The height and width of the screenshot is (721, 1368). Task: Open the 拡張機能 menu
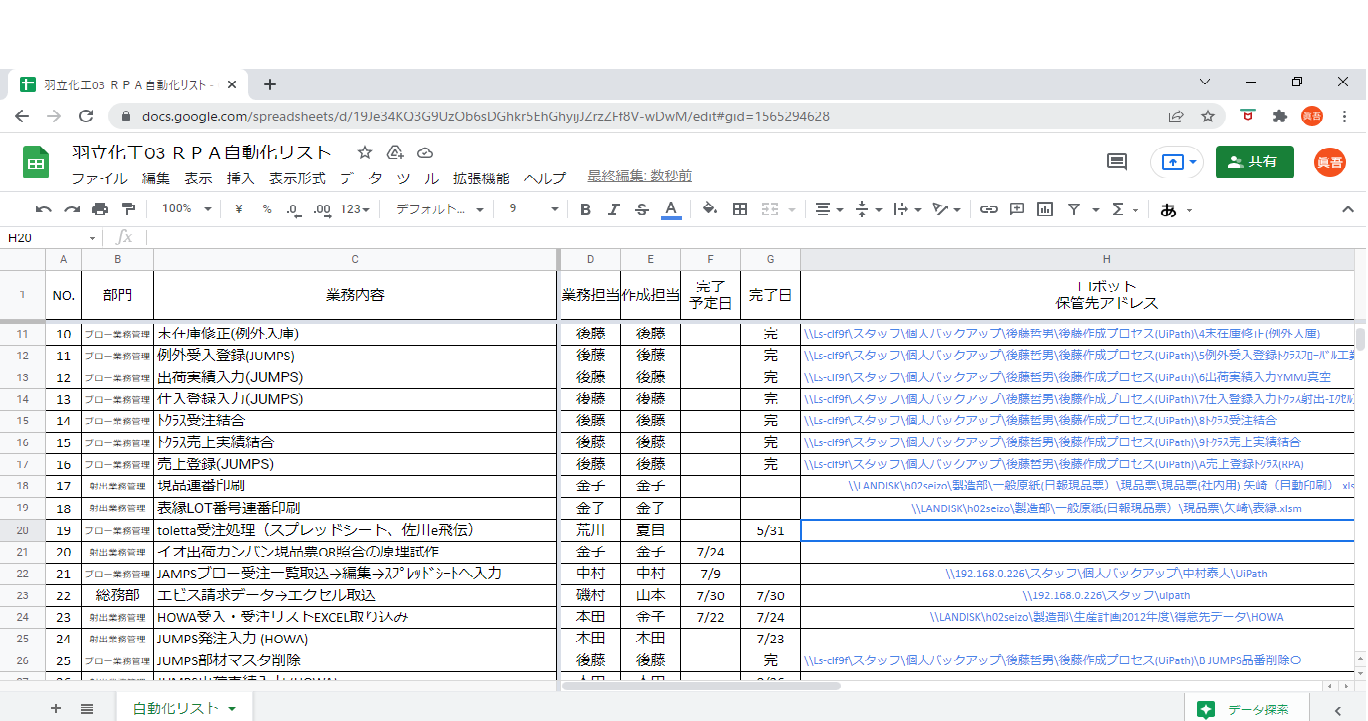tap(481, 179)
